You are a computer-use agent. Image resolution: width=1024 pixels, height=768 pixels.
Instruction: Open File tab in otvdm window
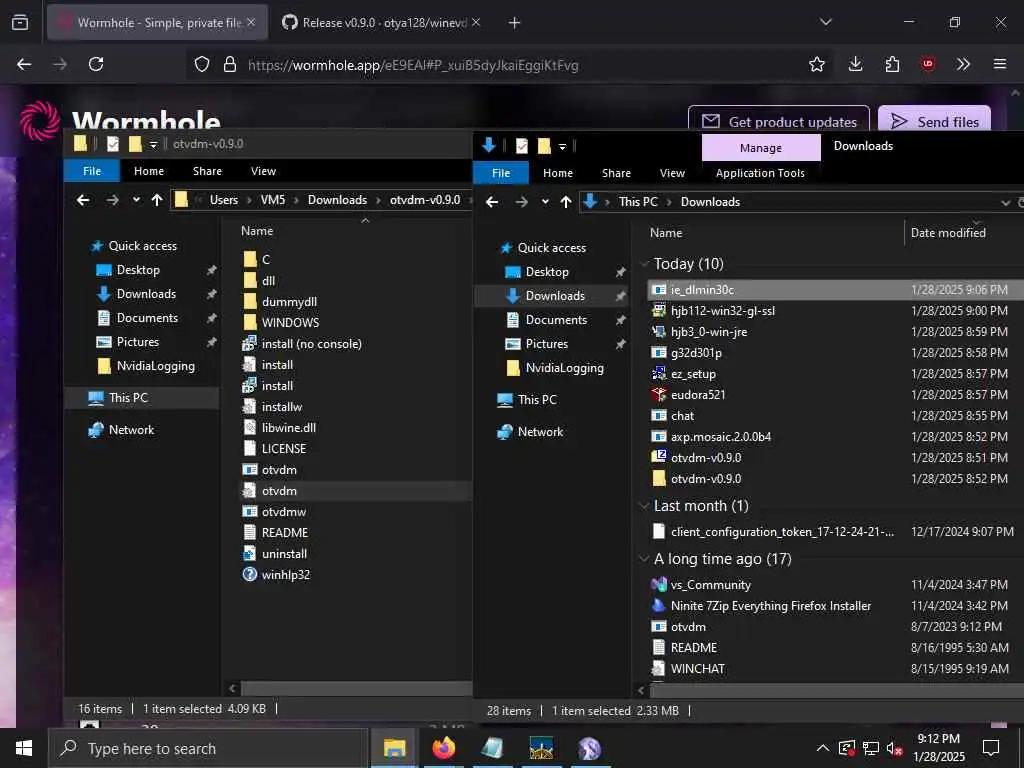[92, 171]
